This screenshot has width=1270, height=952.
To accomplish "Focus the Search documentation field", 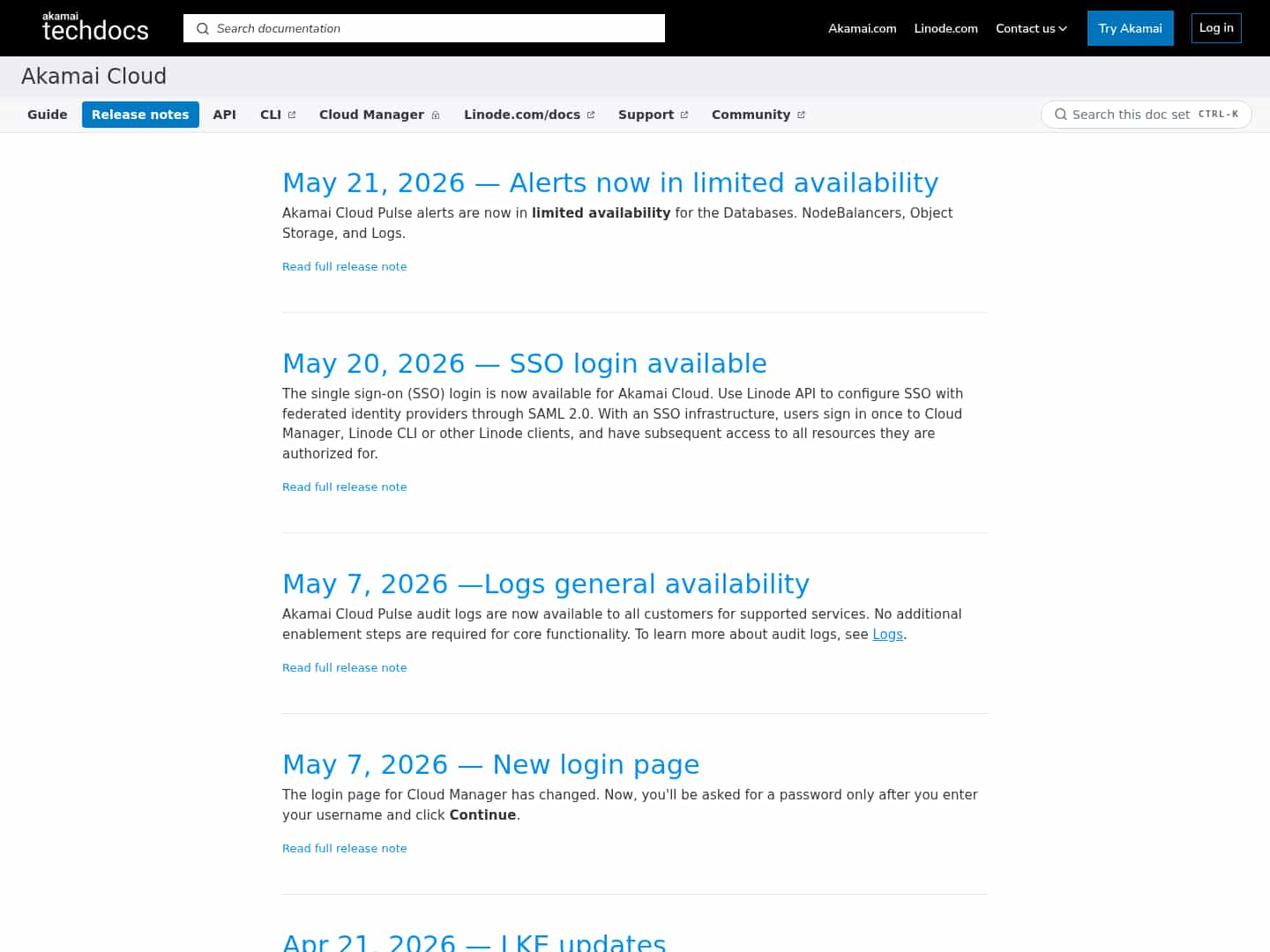I will 424,28.
